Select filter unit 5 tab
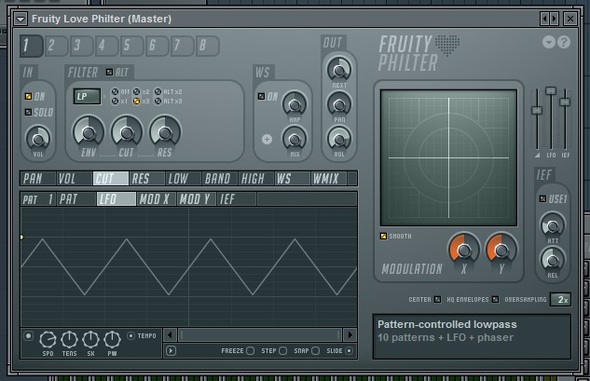Viewport: 590px width, 381px height. (x=132, y=46)
